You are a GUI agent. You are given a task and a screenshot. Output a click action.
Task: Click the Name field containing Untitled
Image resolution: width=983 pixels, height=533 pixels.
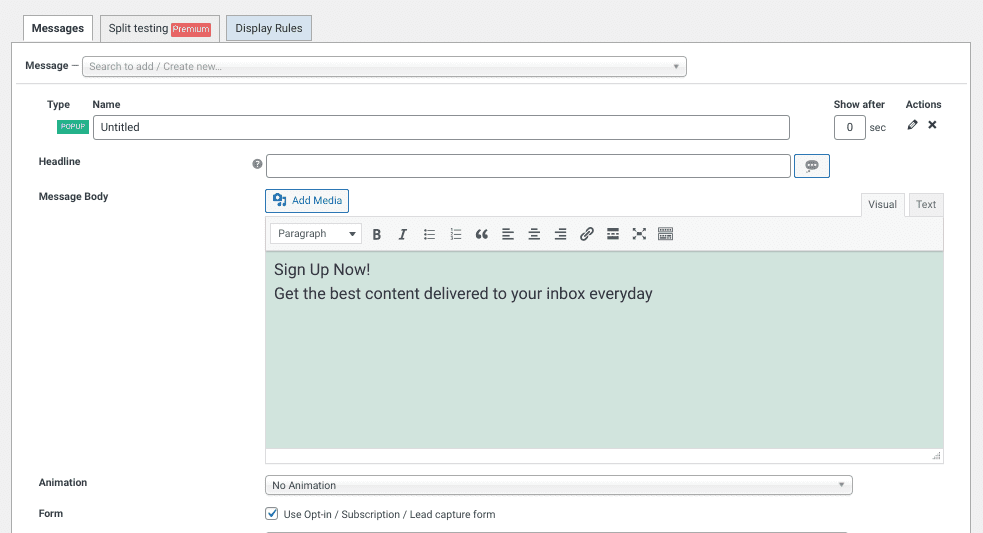(x=441, y=127)
